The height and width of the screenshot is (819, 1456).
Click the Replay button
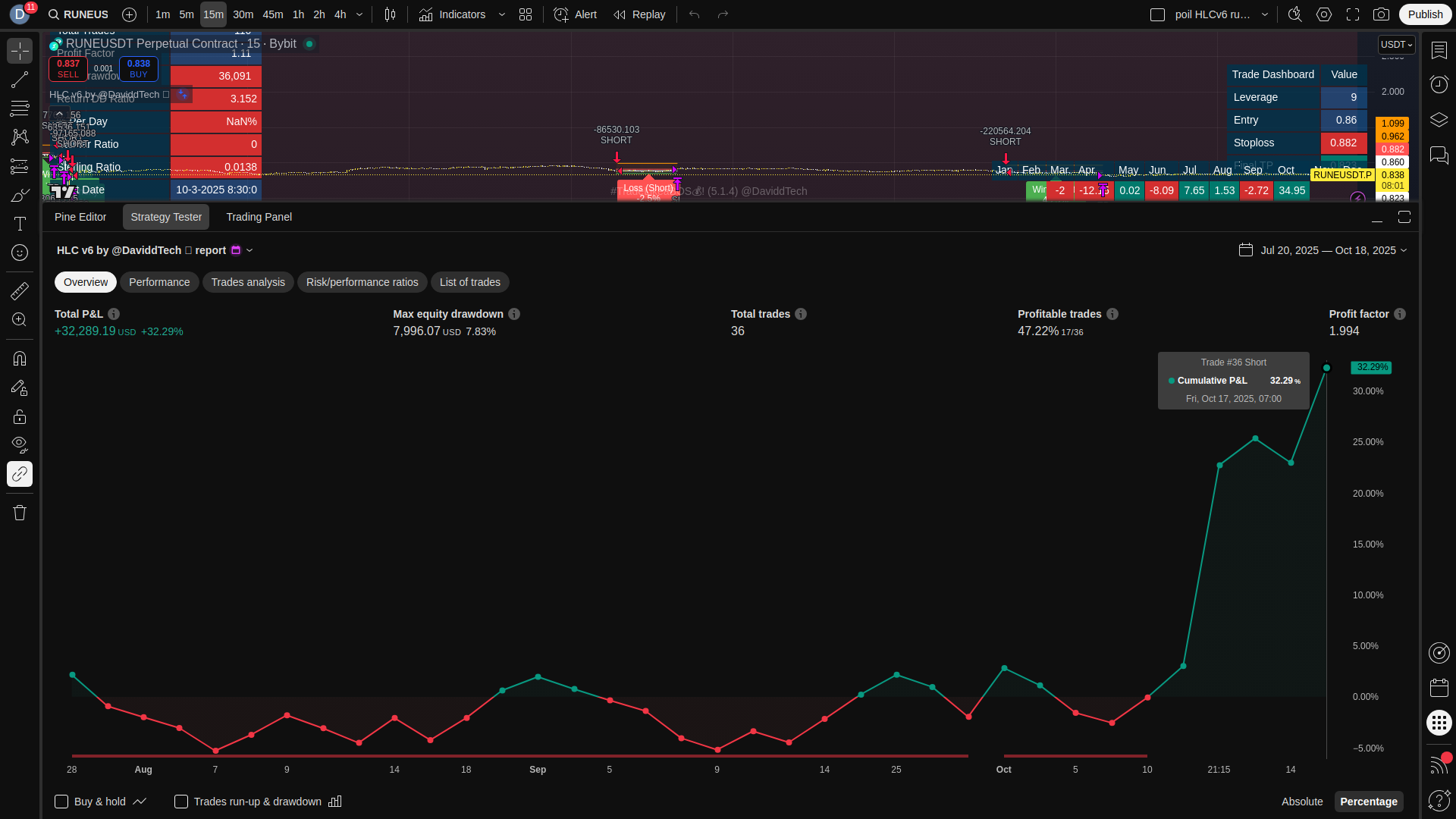coord(640,14)
